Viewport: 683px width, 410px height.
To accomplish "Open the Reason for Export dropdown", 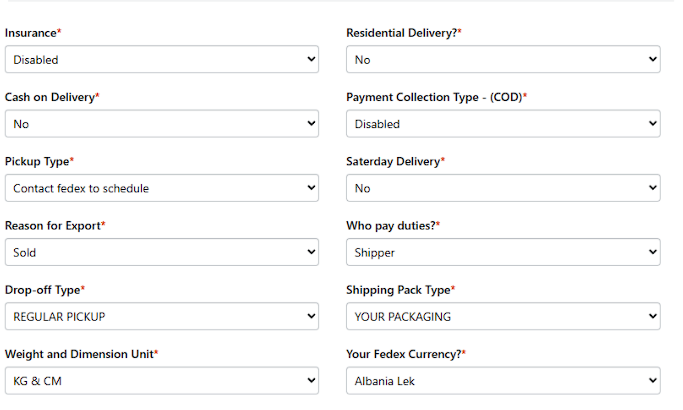I will [x=161, y=253].
